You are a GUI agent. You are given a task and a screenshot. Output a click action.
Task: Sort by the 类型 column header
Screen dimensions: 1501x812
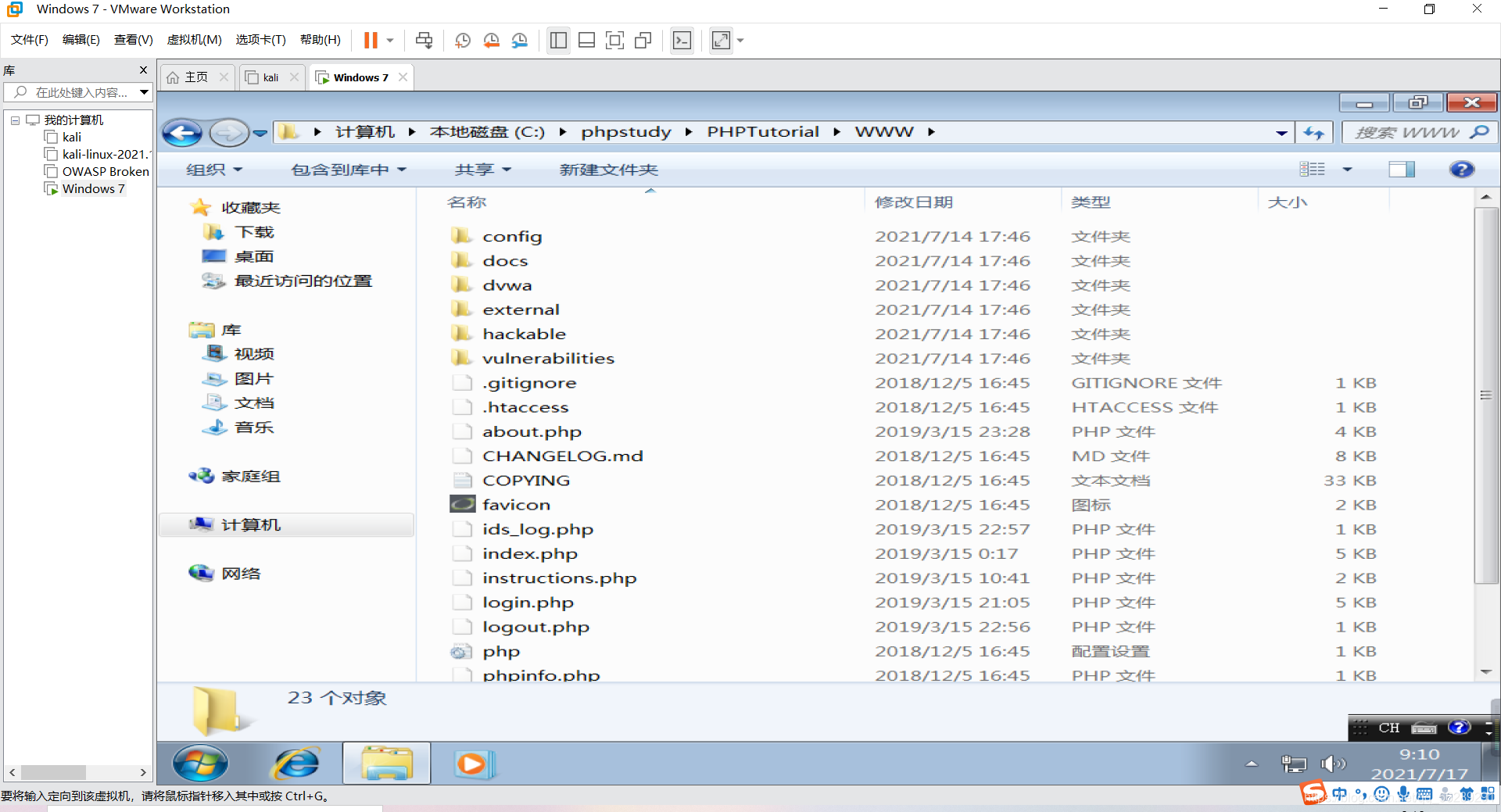click(x=1159, y=202)
